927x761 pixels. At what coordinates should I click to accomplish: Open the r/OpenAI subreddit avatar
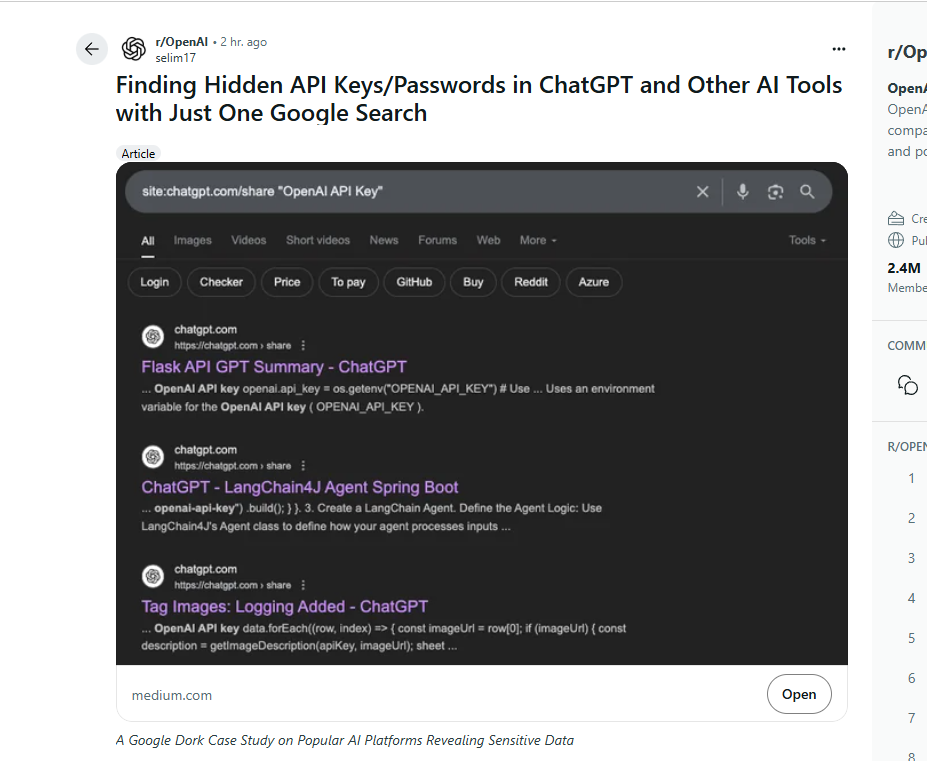[x=134, y=49]
